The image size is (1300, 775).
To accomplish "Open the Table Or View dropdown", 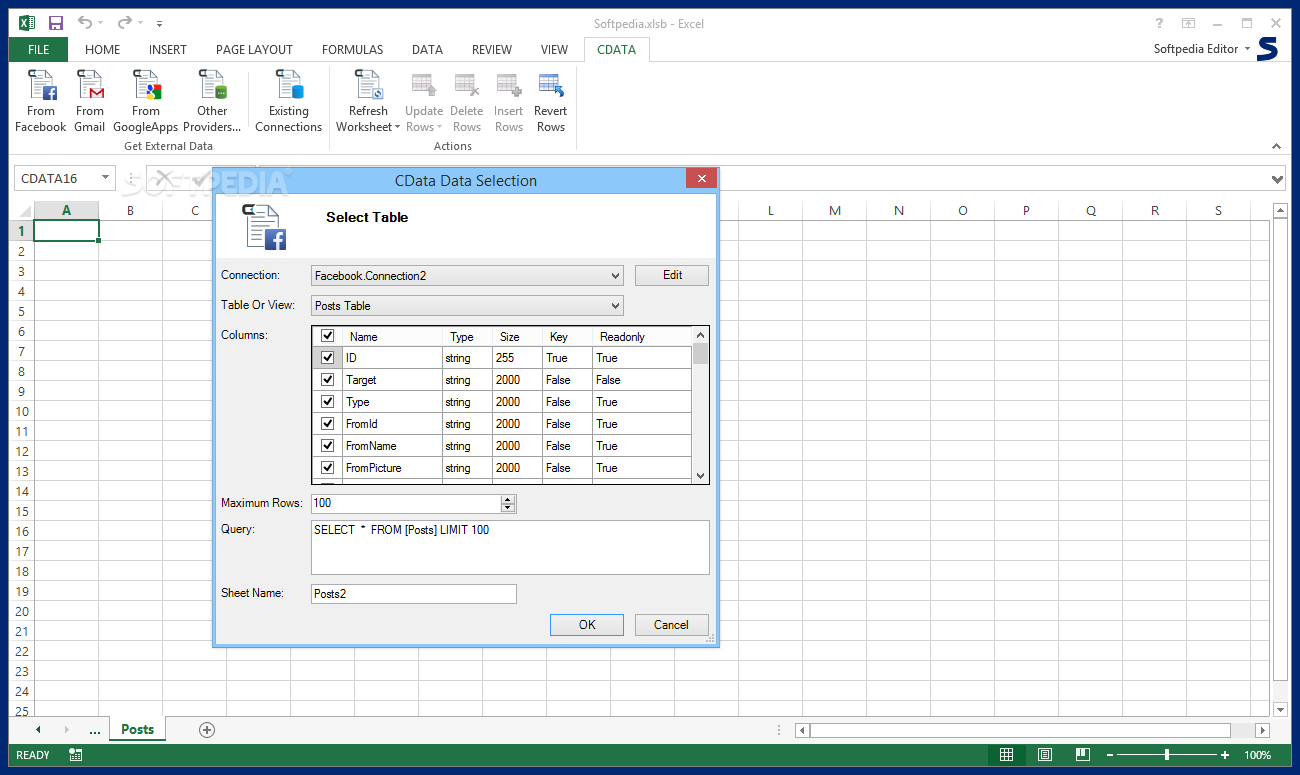I will (x=467, y=305).
